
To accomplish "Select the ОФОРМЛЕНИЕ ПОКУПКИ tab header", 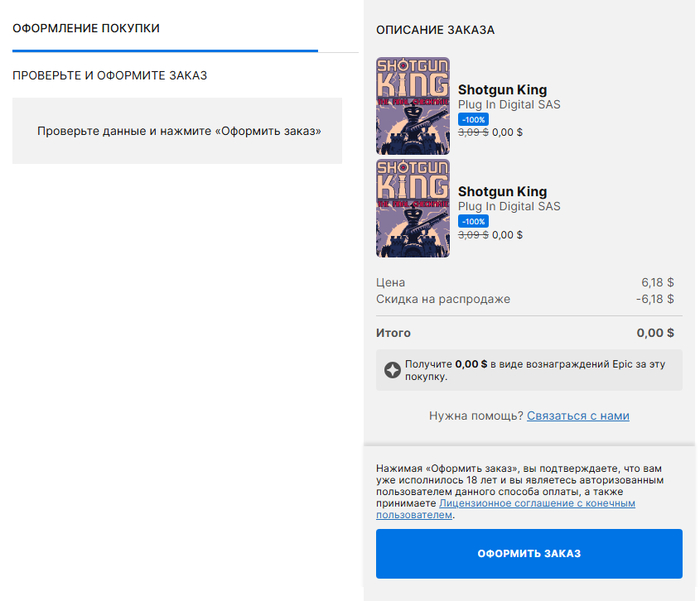I will pos(86,28).
